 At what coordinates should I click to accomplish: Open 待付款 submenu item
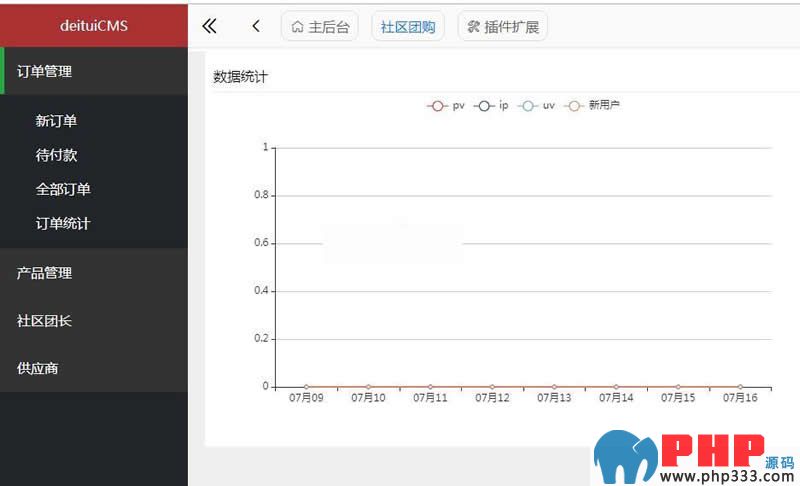click(x=56, y=155)
